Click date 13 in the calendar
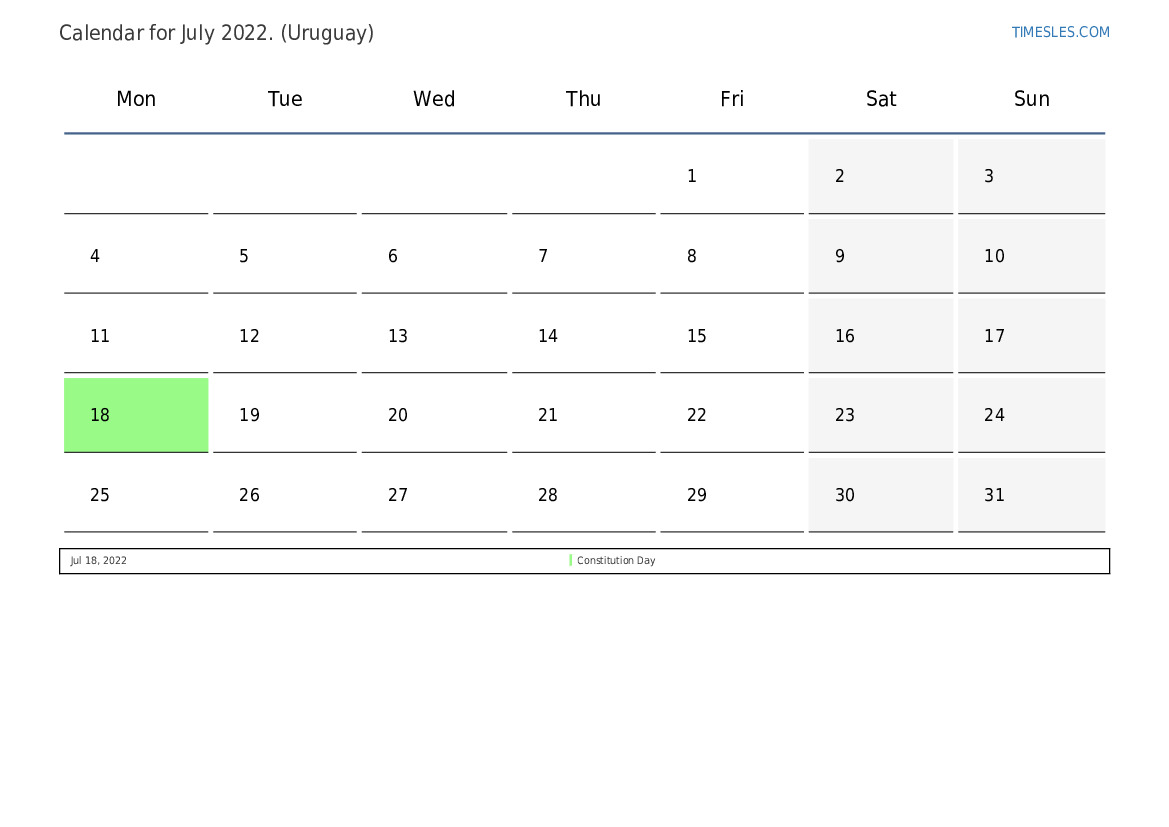Viewport: 1169px width, 827px height. pos(434,336)
